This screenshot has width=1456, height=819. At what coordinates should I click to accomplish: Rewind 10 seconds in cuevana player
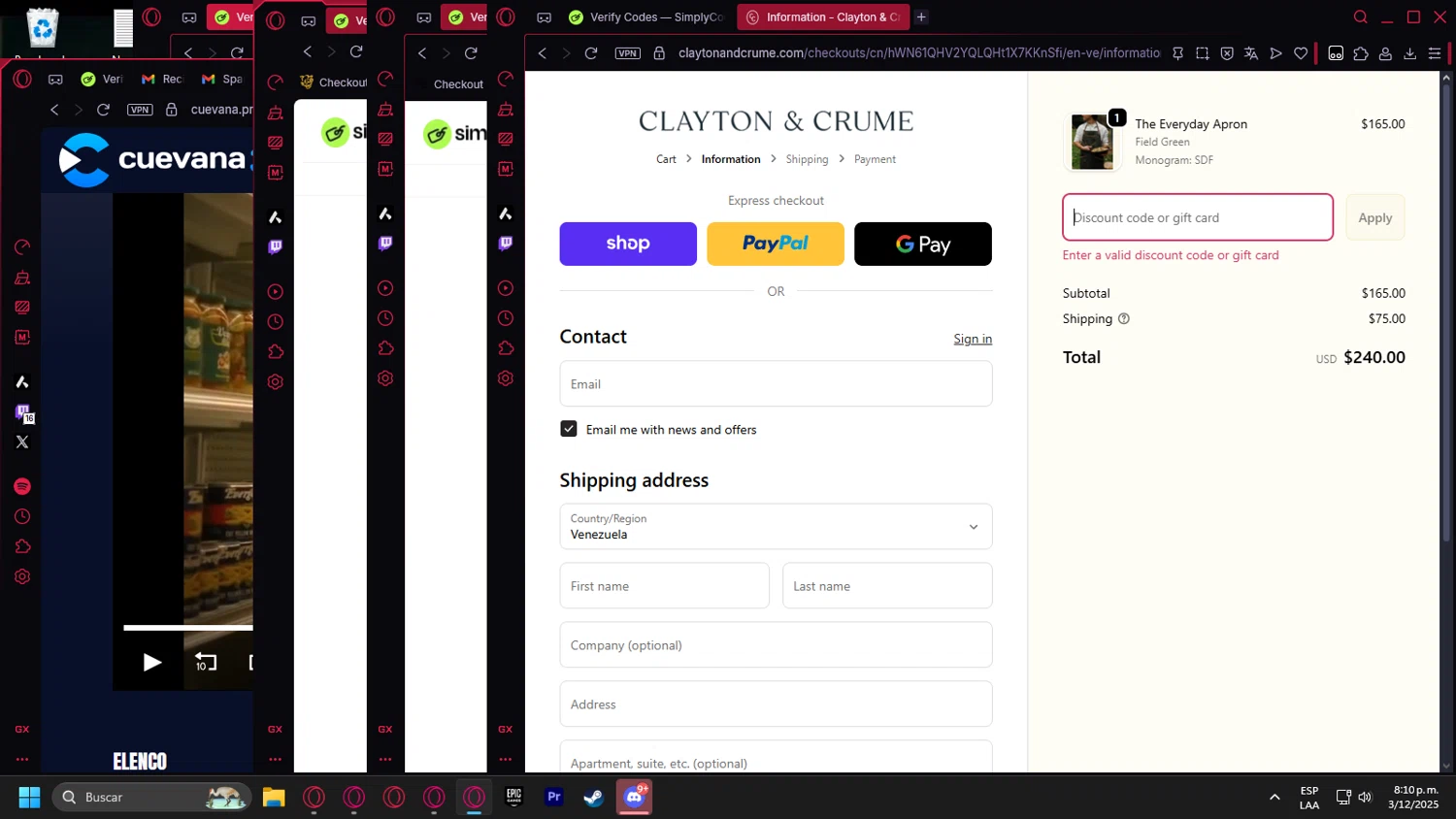tap(205, 662)
